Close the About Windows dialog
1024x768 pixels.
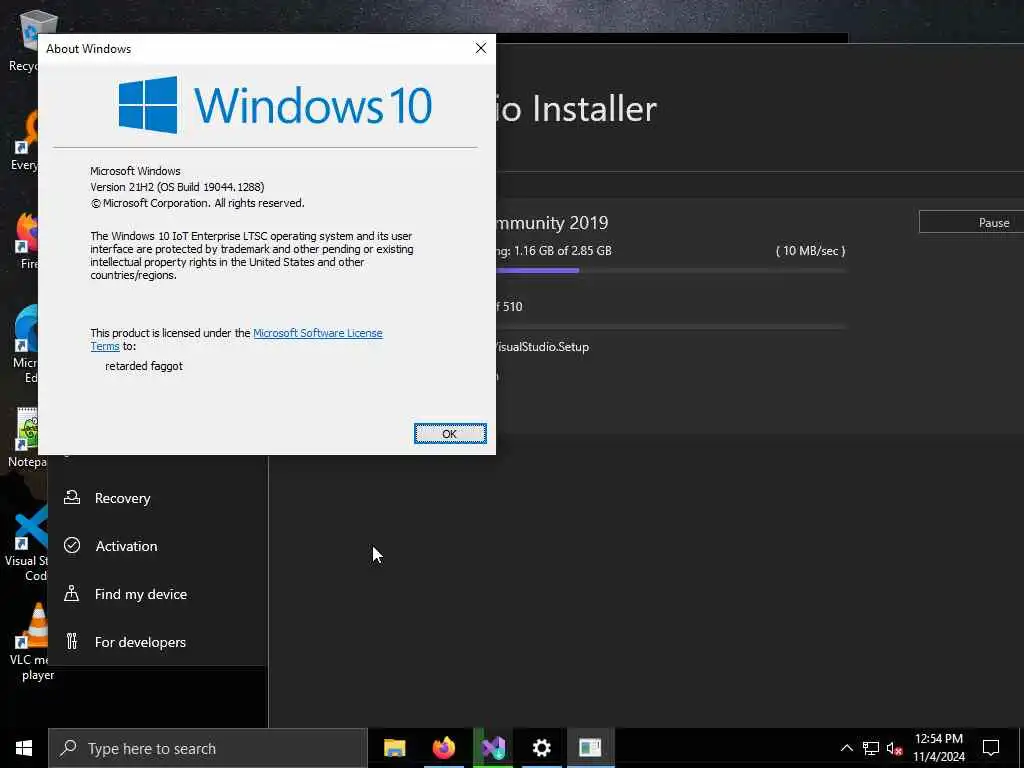[x=481, y=48]
